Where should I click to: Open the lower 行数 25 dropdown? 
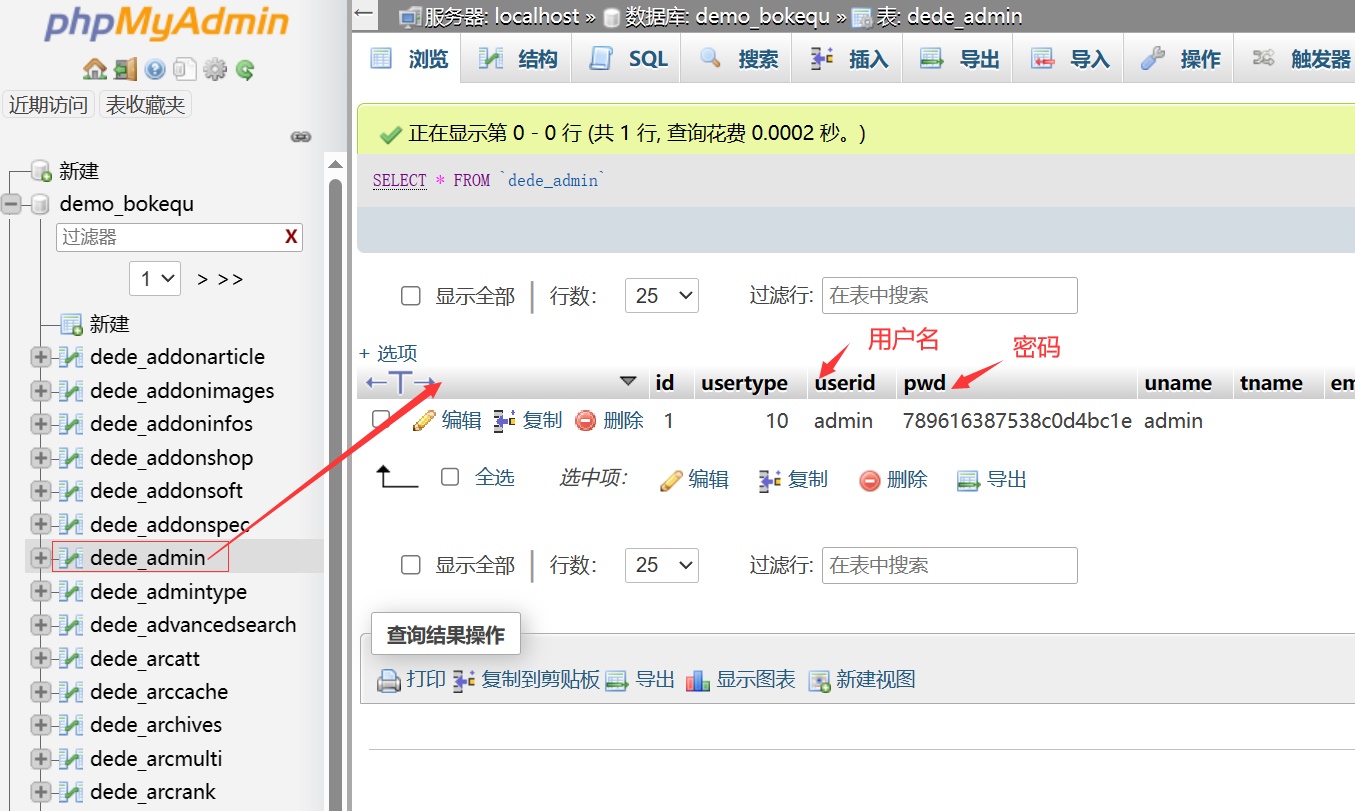(x=662, y=565)
